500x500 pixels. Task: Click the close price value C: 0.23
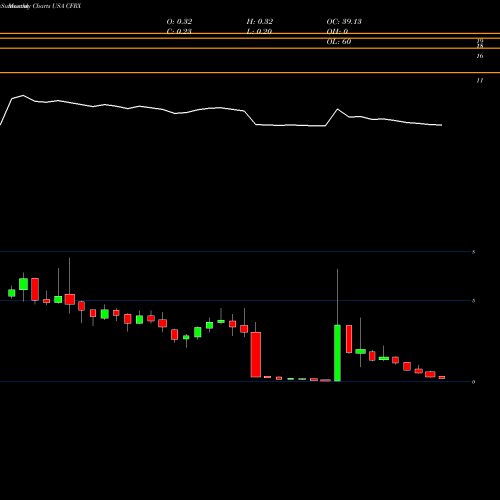click(179, 31)
